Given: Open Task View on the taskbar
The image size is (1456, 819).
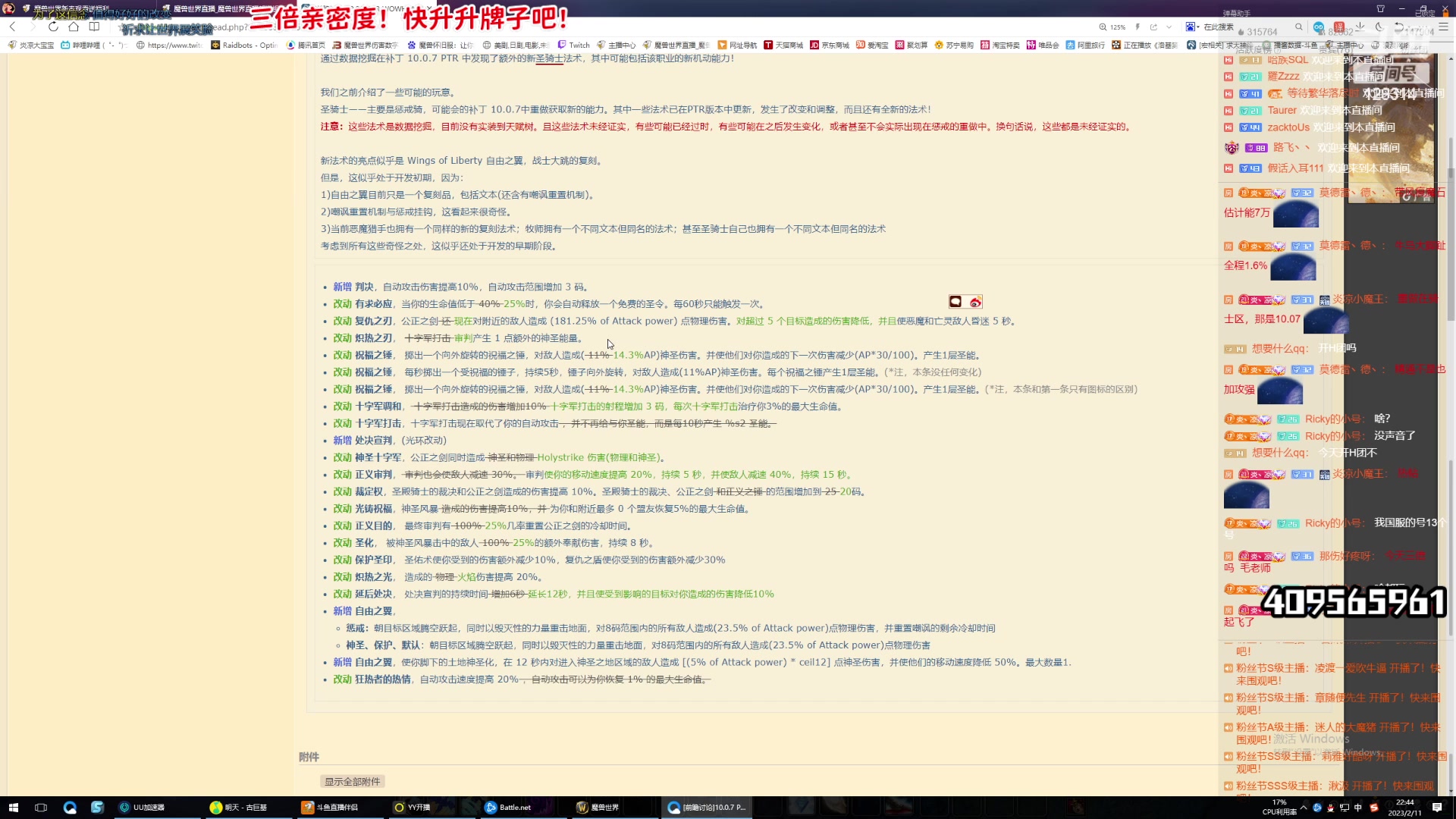Looking at the screenshot, I should coord(41,807).
